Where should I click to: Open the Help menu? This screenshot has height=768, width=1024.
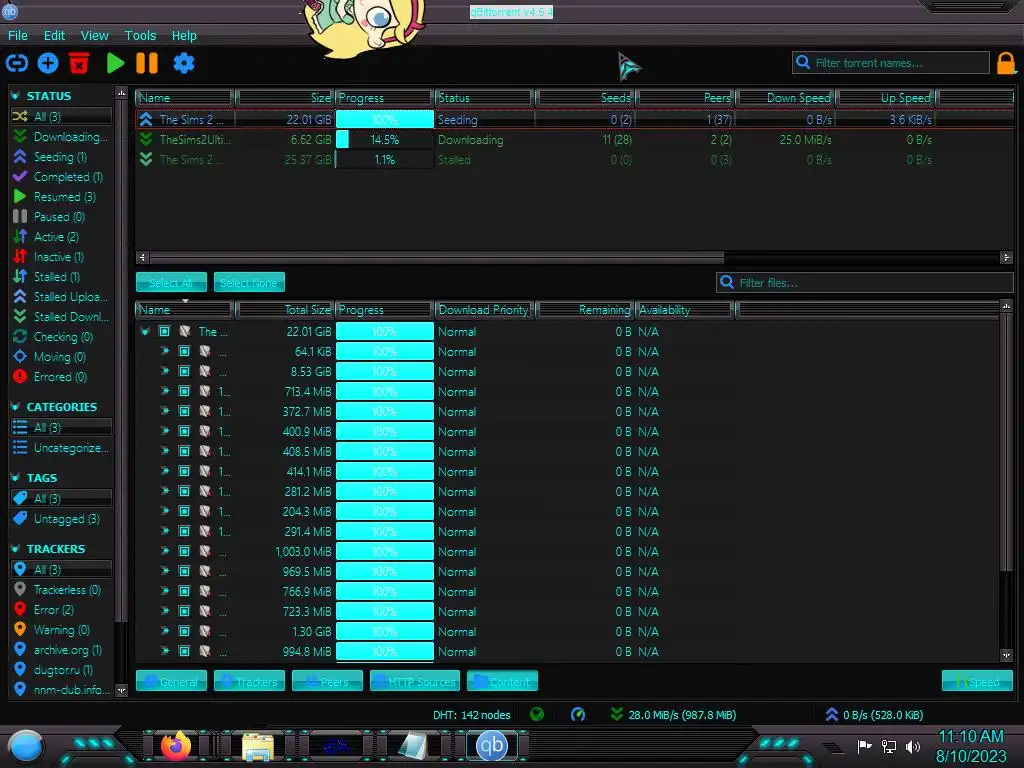pos(184,35)
